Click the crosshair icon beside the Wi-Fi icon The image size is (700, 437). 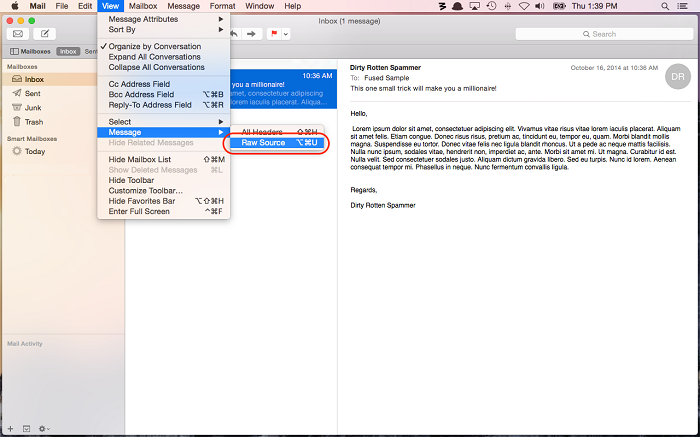tap(508, 6)
